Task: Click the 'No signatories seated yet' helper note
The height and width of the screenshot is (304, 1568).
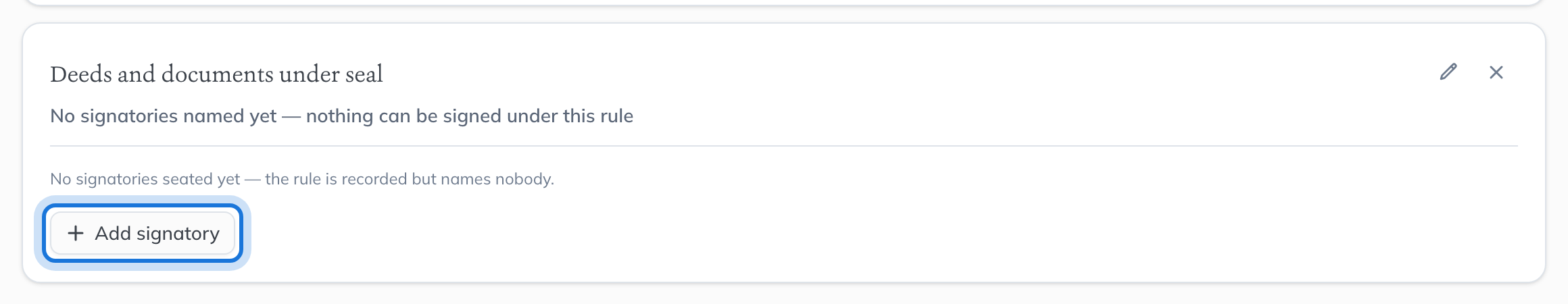Action: coord(302,179)
